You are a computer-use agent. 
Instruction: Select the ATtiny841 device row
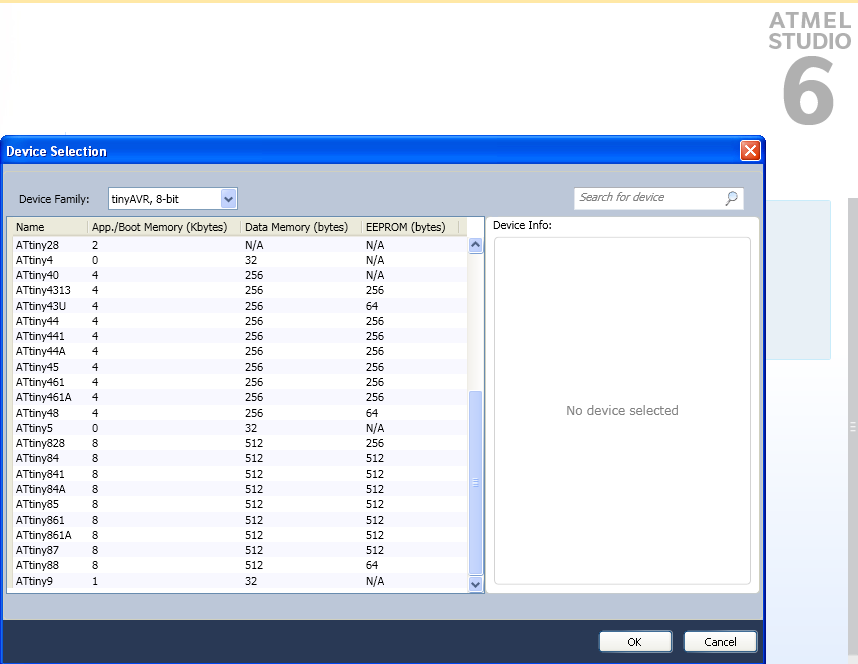(240, 474)
